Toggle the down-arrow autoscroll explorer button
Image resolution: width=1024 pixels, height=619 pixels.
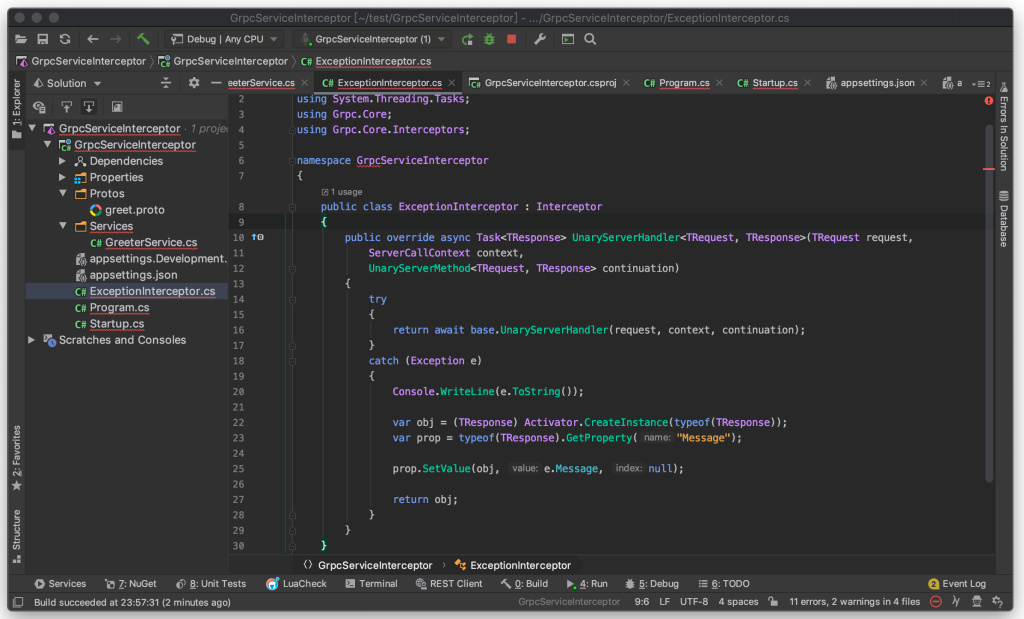(89, 106)
